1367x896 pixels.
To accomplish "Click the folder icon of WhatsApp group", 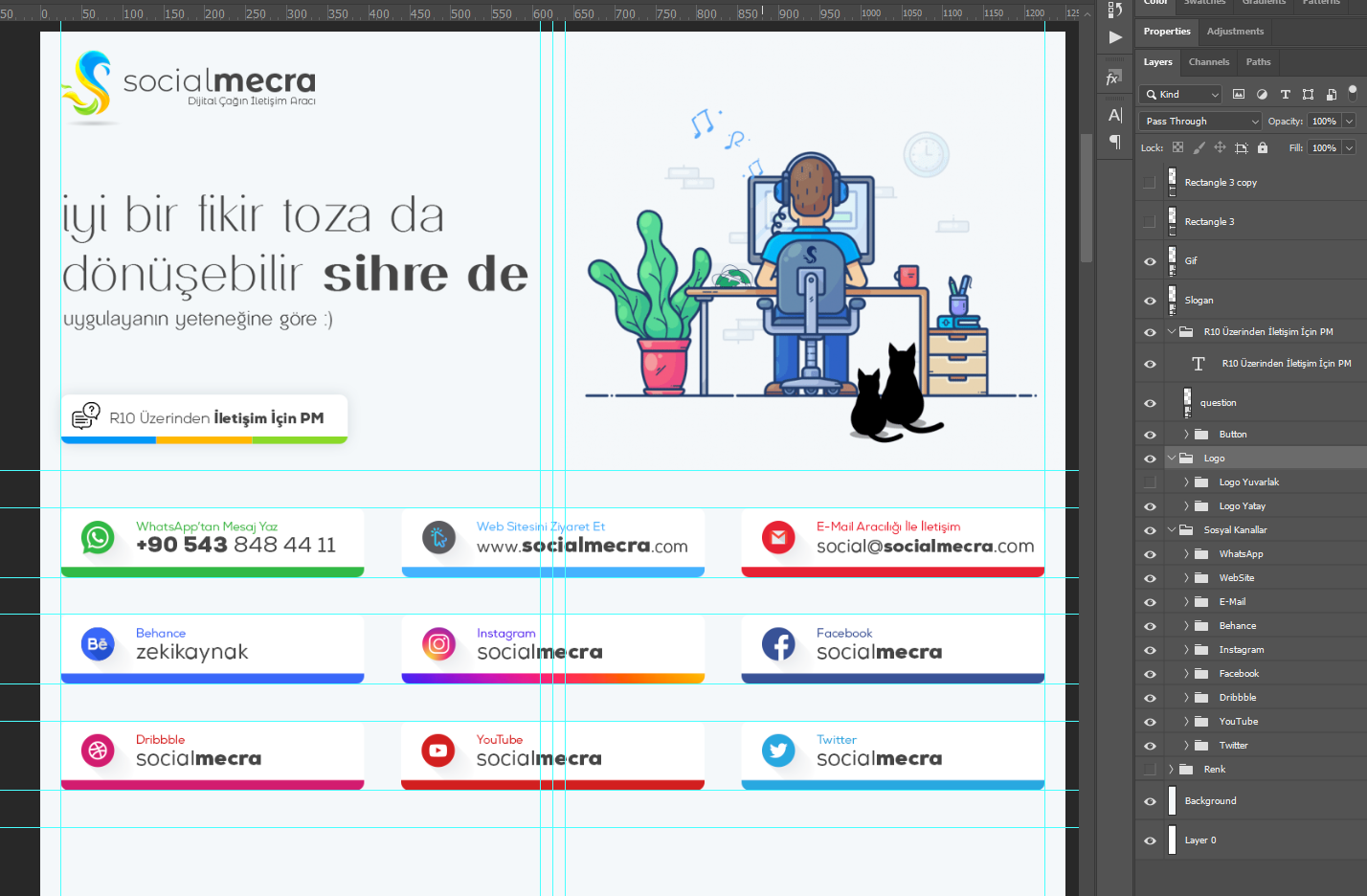I will point(1201,554).
